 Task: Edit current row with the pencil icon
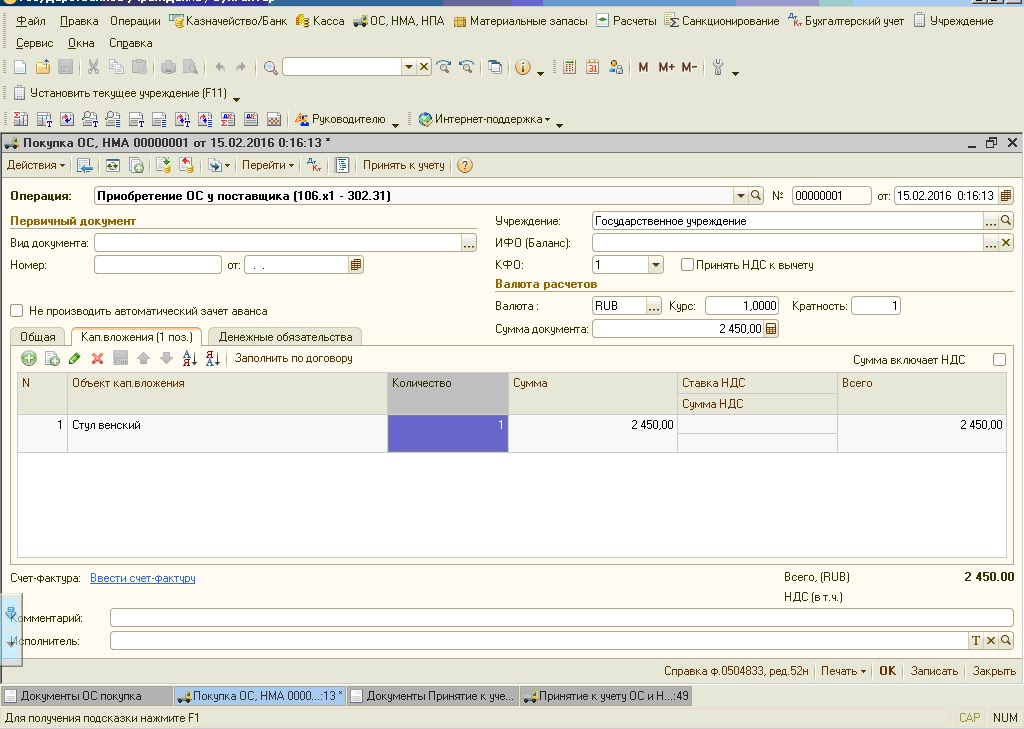click(x=74, y=358)
